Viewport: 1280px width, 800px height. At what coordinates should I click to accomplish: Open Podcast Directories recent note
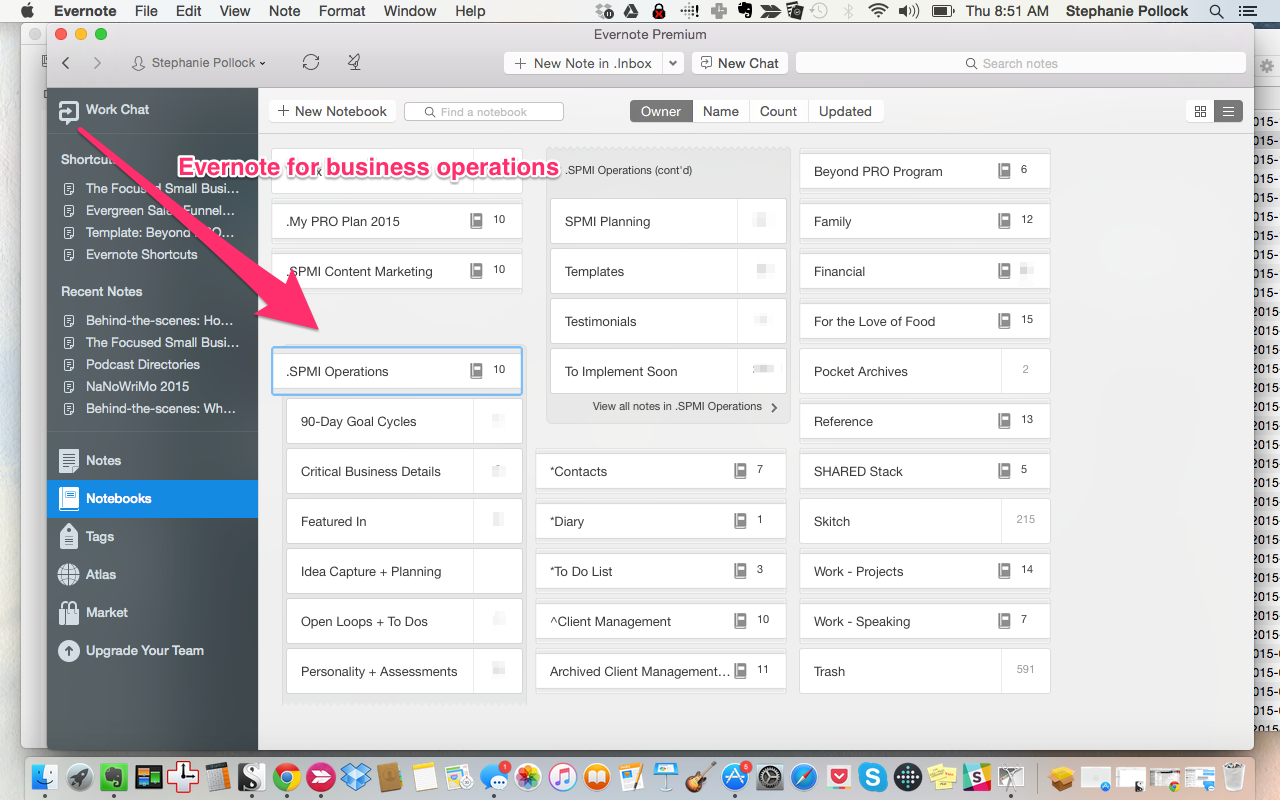[x=142, y=365]
